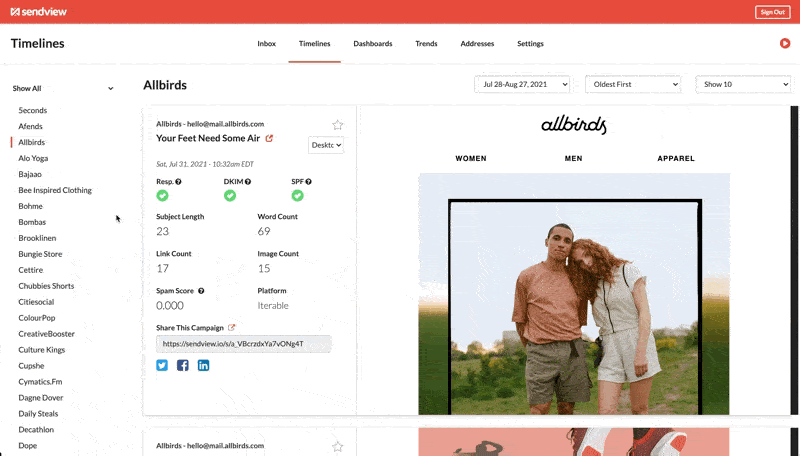Expand the Show All sidebar dropdown
The image size is (800, 456).
(x=63, y=88)
